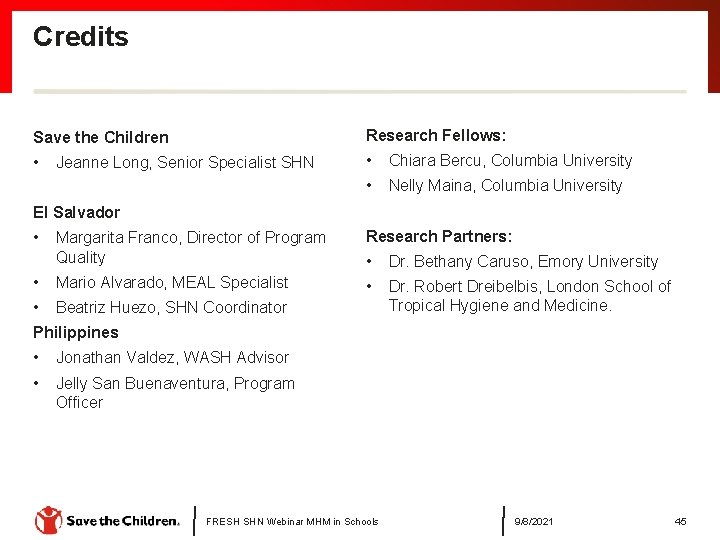Screen dimensions: 720x540
Task: Click the FRESH SHN Webinar footer text
Action: point(292,521)
